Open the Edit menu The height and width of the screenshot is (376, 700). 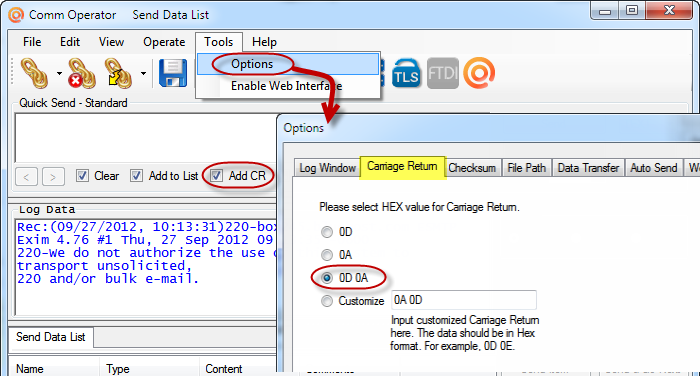click(x=70, y=42)
